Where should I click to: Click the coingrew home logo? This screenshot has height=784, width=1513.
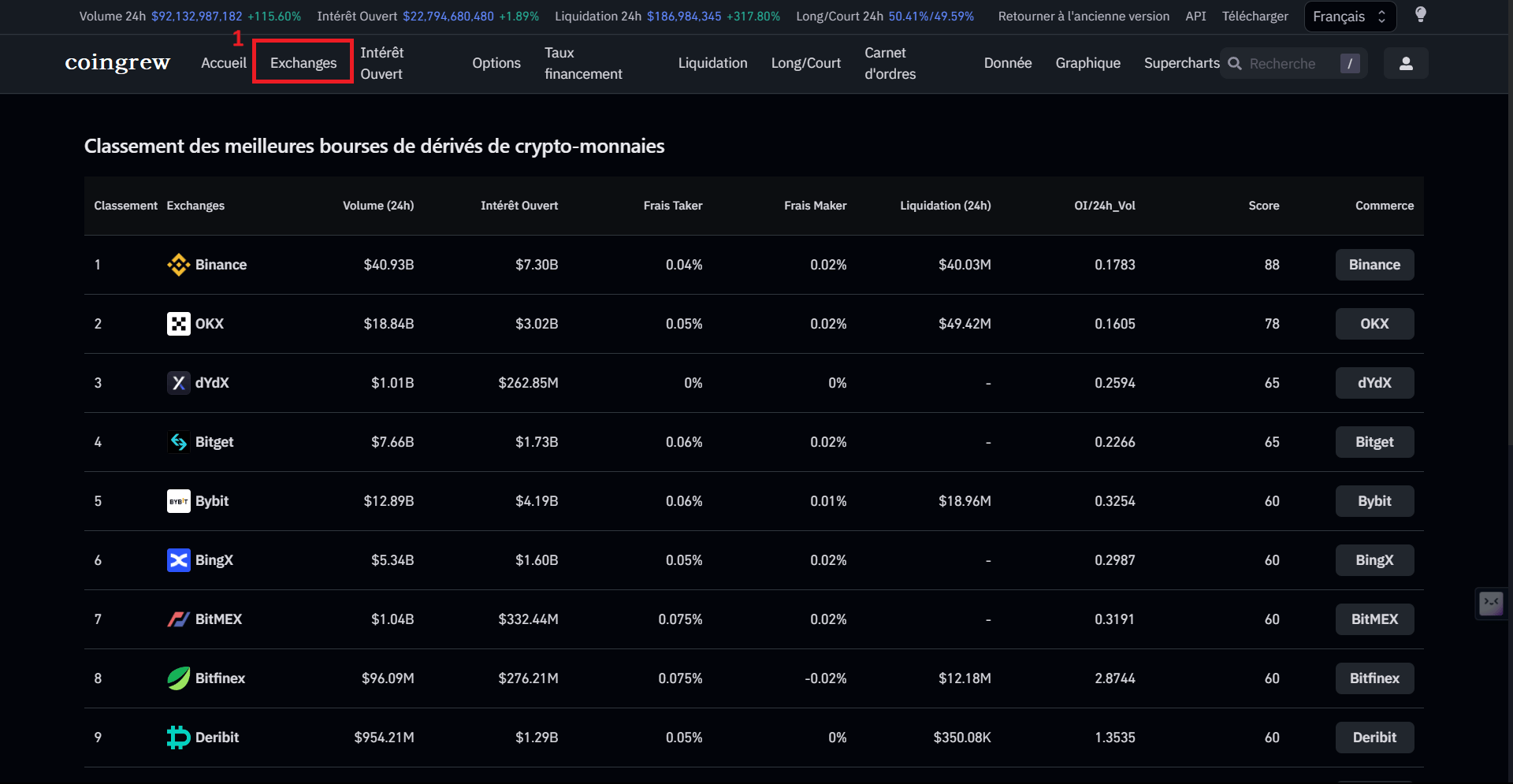click(117, 62)
